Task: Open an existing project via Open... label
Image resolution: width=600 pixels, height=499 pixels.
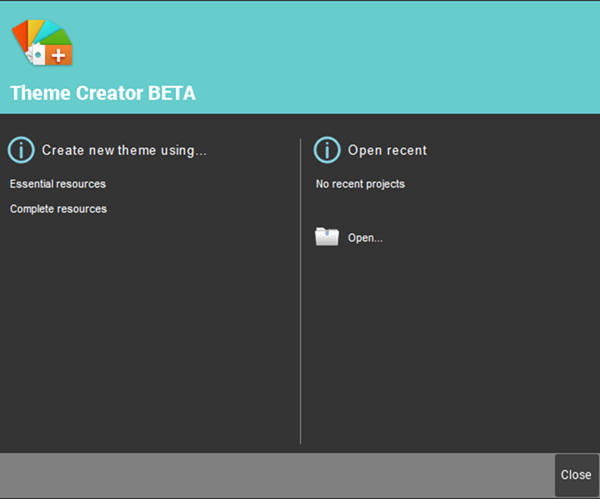Action: 365,238
